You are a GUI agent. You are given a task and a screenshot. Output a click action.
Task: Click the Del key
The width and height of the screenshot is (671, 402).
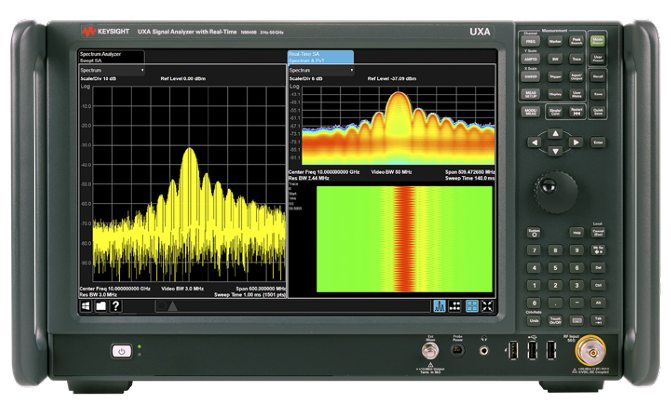[598, 268]
